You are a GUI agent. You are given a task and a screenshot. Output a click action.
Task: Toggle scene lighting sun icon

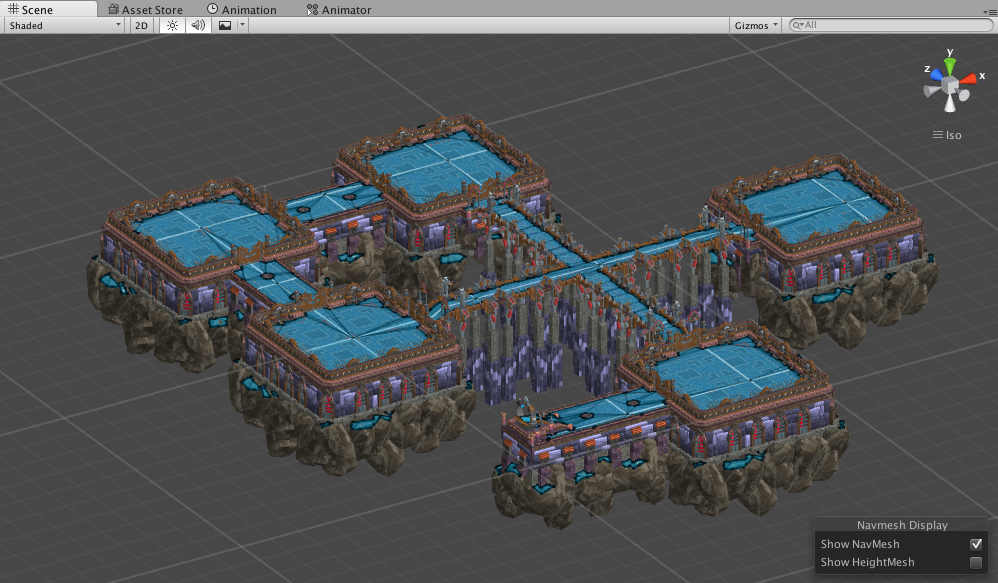pyautogui.click(x=172, y=25)
